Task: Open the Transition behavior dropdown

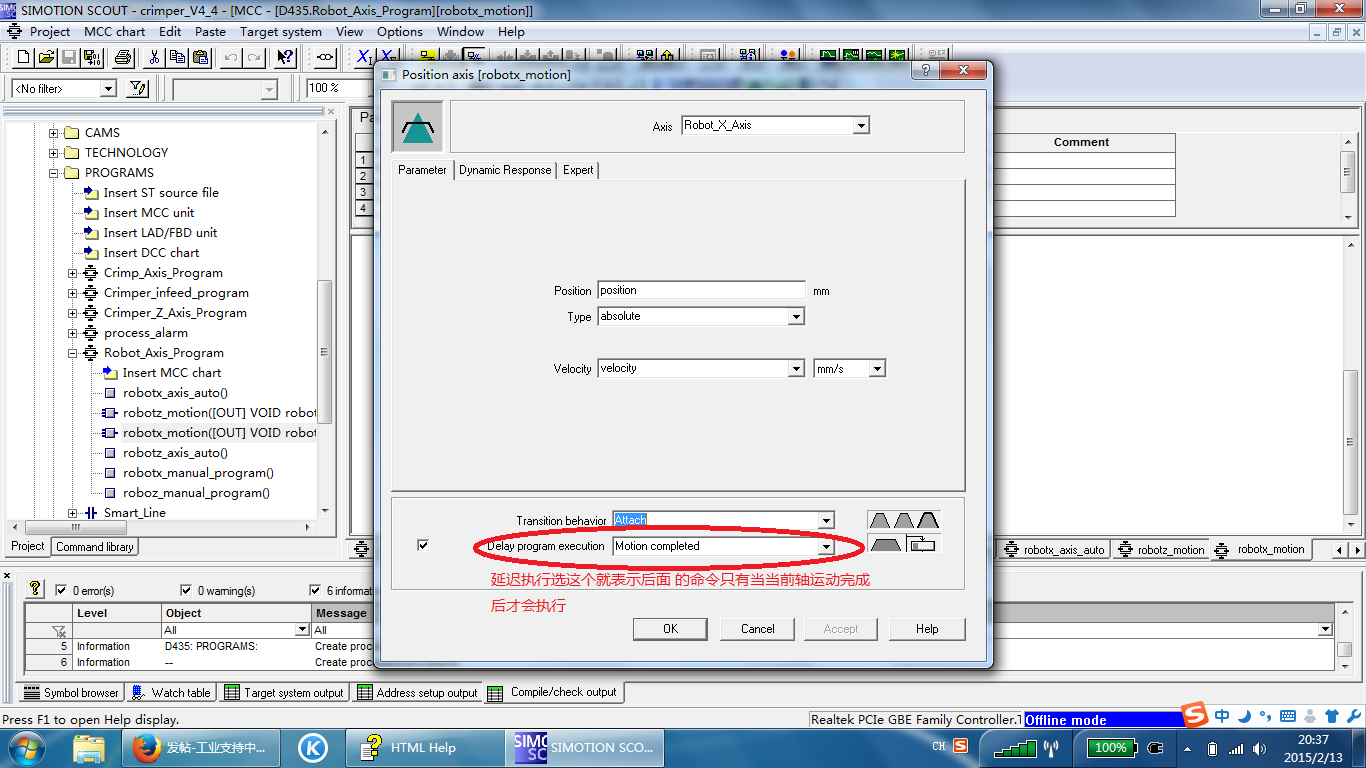Action: [826, 521]
